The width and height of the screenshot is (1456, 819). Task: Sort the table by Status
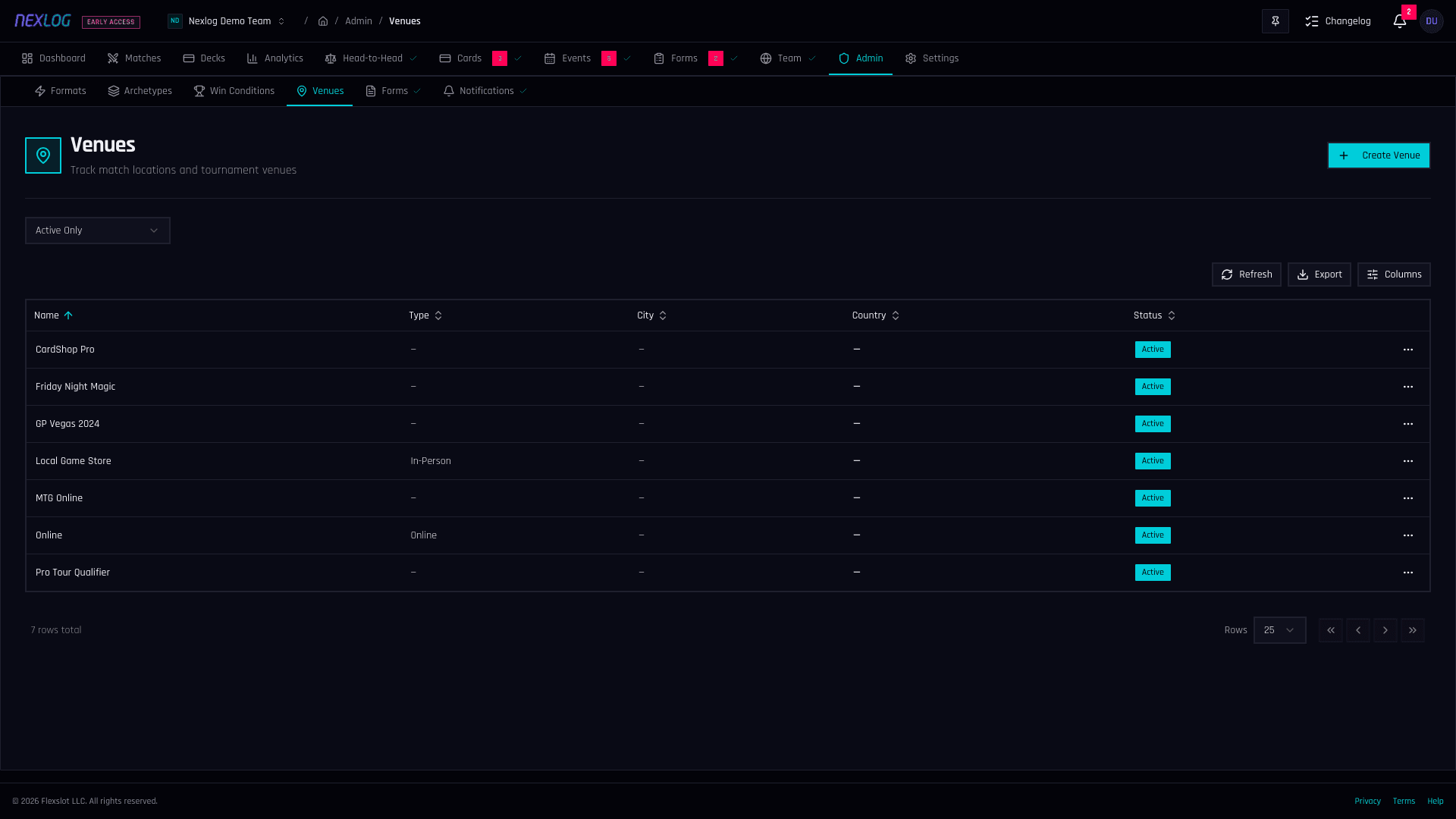coord(1154,315)
